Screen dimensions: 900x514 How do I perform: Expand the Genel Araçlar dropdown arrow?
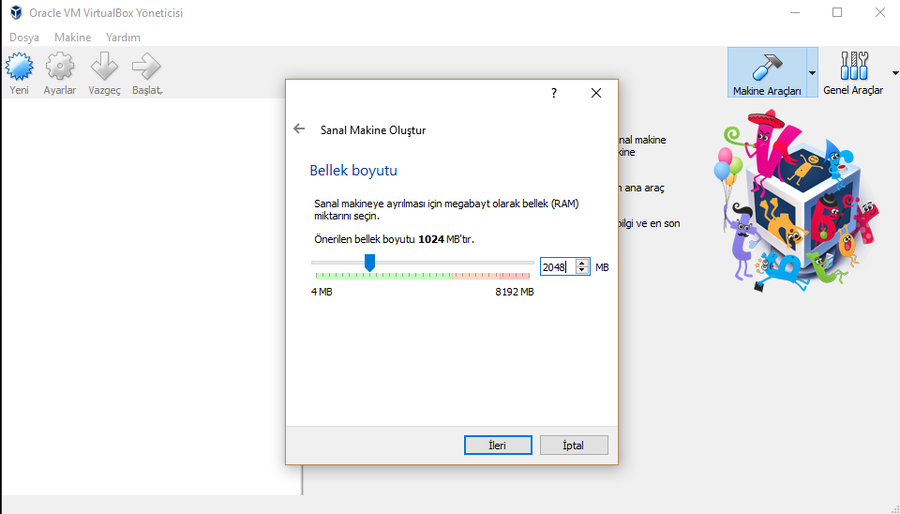click(x=894, y=73)
